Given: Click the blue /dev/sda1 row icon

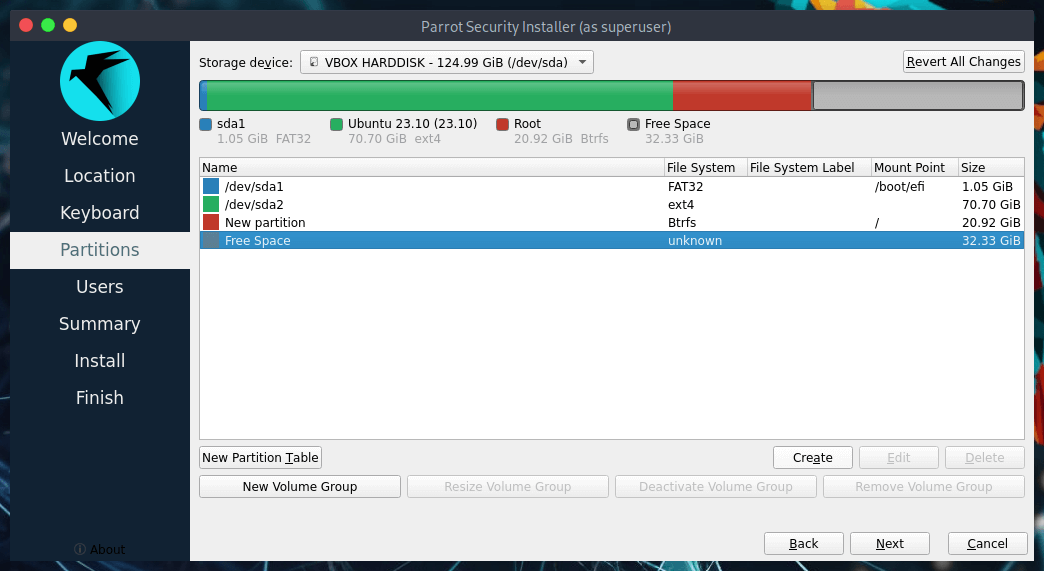Looking at the screenshot, I should click(210, 186).
